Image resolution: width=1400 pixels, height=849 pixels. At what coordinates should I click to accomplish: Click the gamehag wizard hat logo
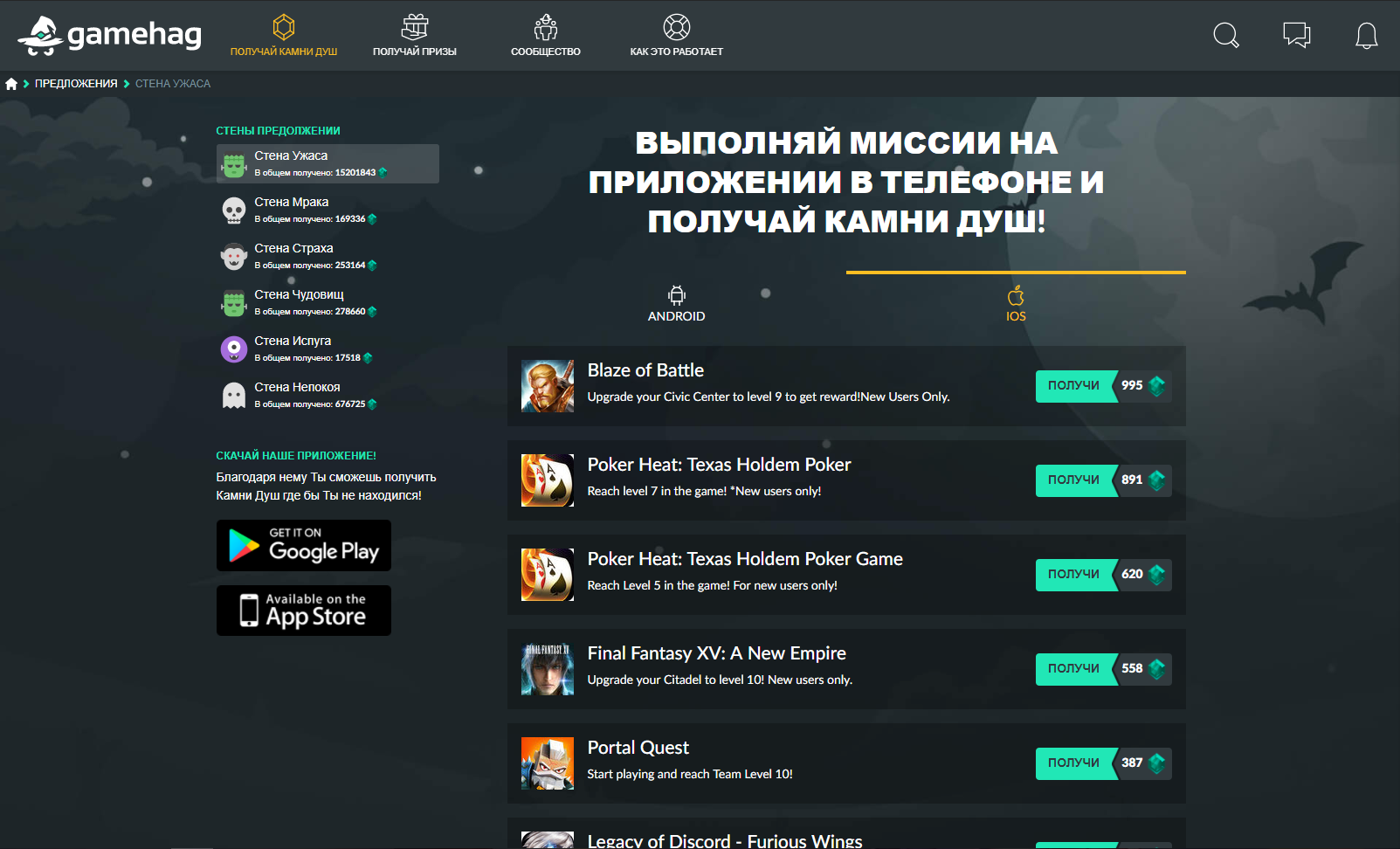[109, 35]
